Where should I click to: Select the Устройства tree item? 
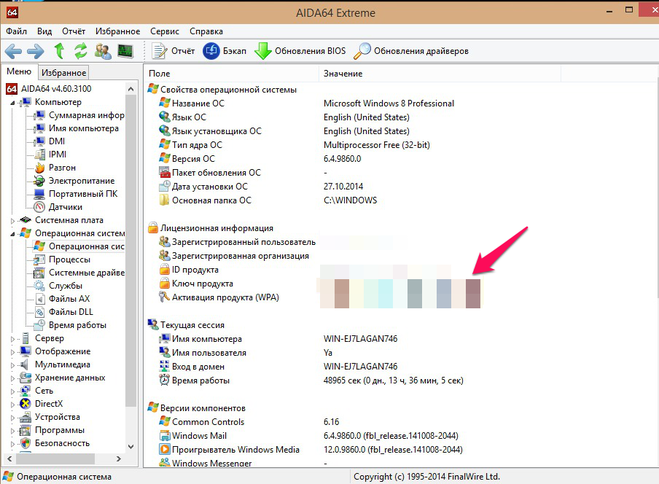[50, 417]
